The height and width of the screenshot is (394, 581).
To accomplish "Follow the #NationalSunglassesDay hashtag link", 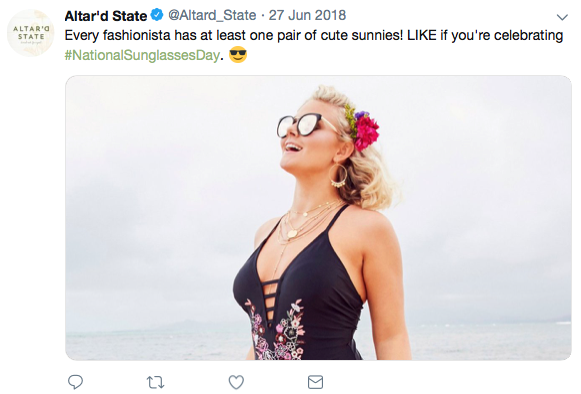I will (x=142, y=55).
